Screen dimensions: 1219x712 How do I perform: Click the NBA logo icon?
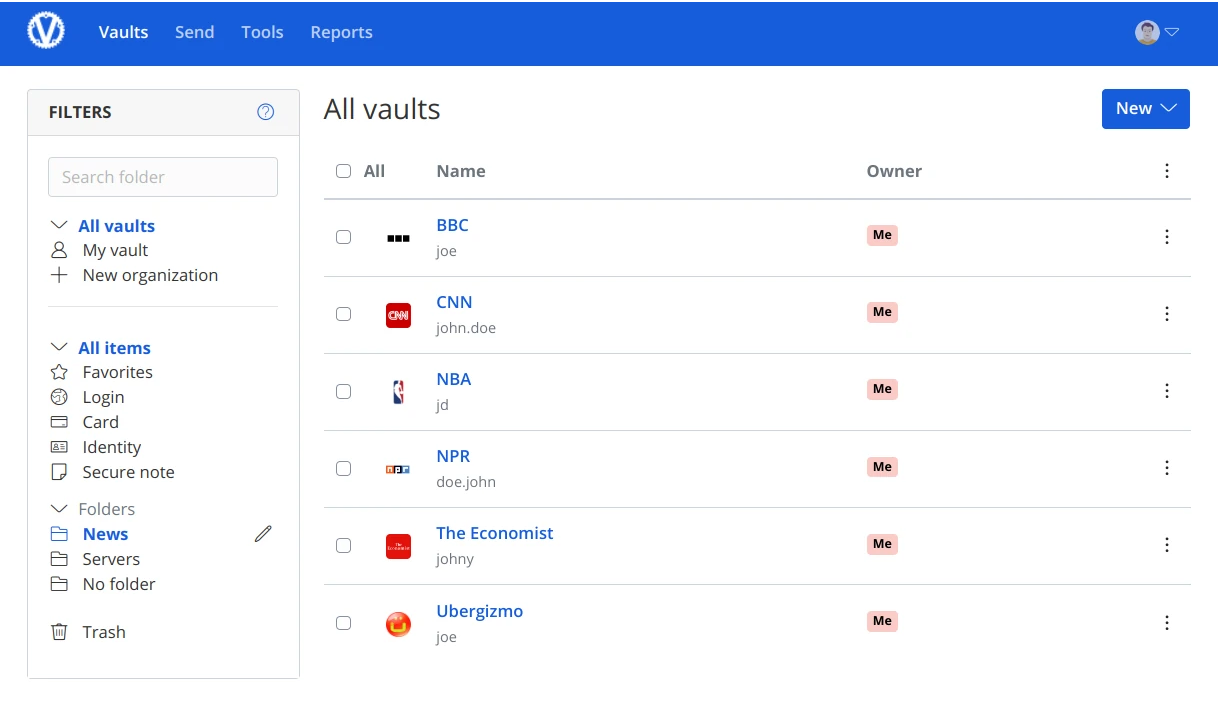(x=398, y=391)
